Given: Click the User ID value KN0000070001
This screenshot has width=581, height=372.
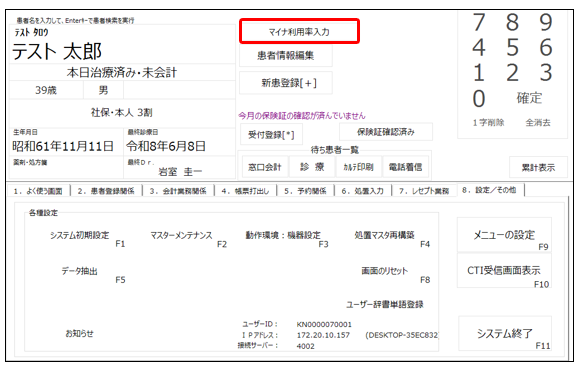Looking at the screenshot, I should pyautogui.click(x=324, y=325).
